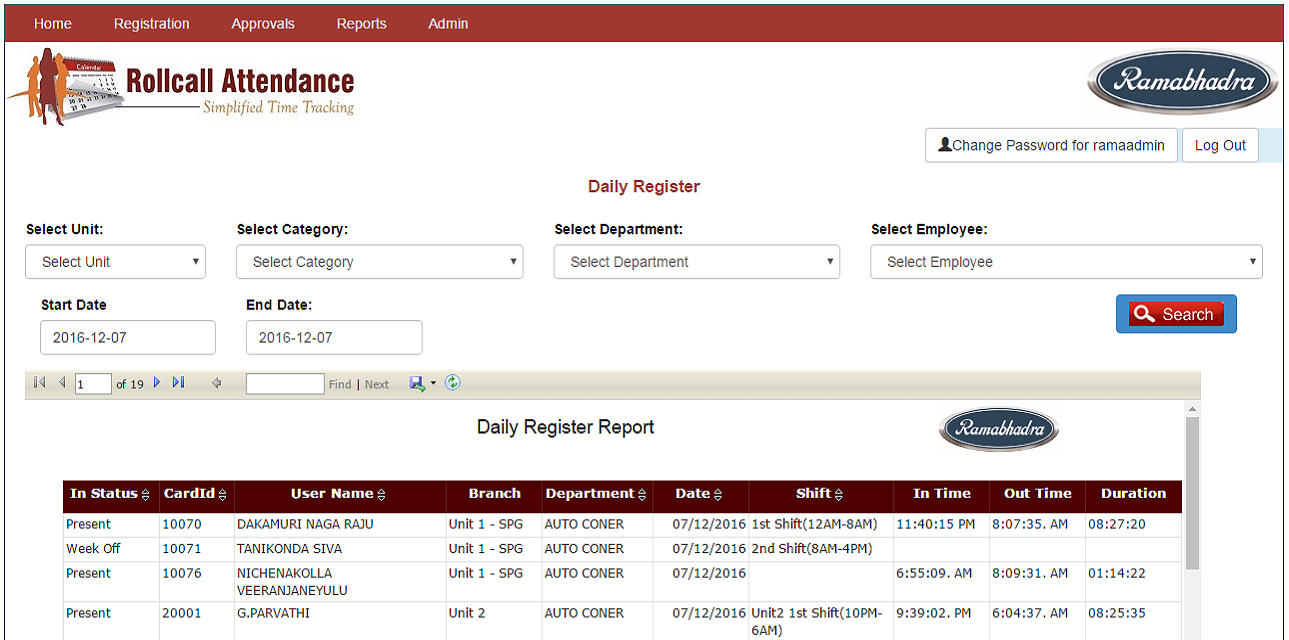This screenshot has width=1289, height=640.
Task: Click the Start Date input field
Action: (128, 338)
